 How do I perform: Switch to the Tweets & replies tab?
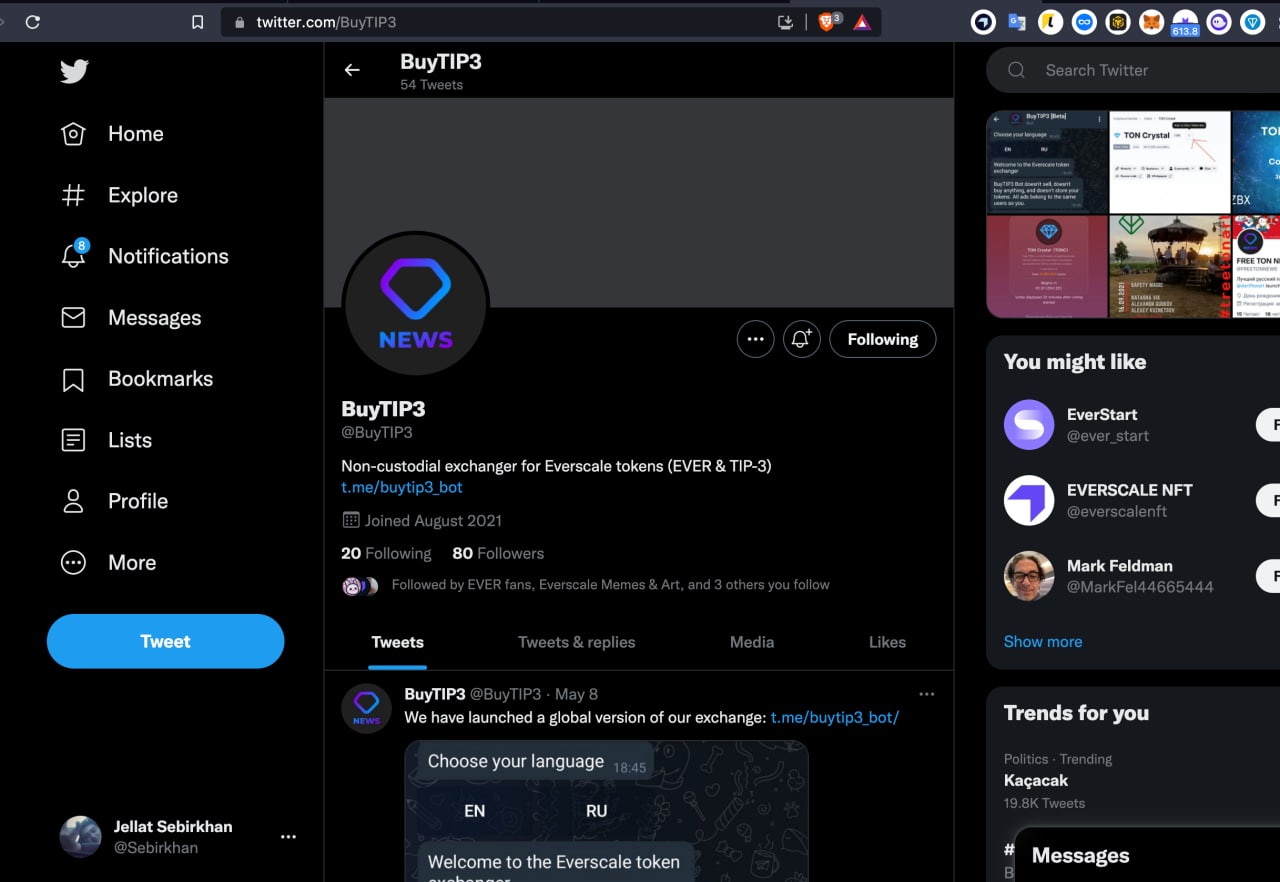[576, 642]
